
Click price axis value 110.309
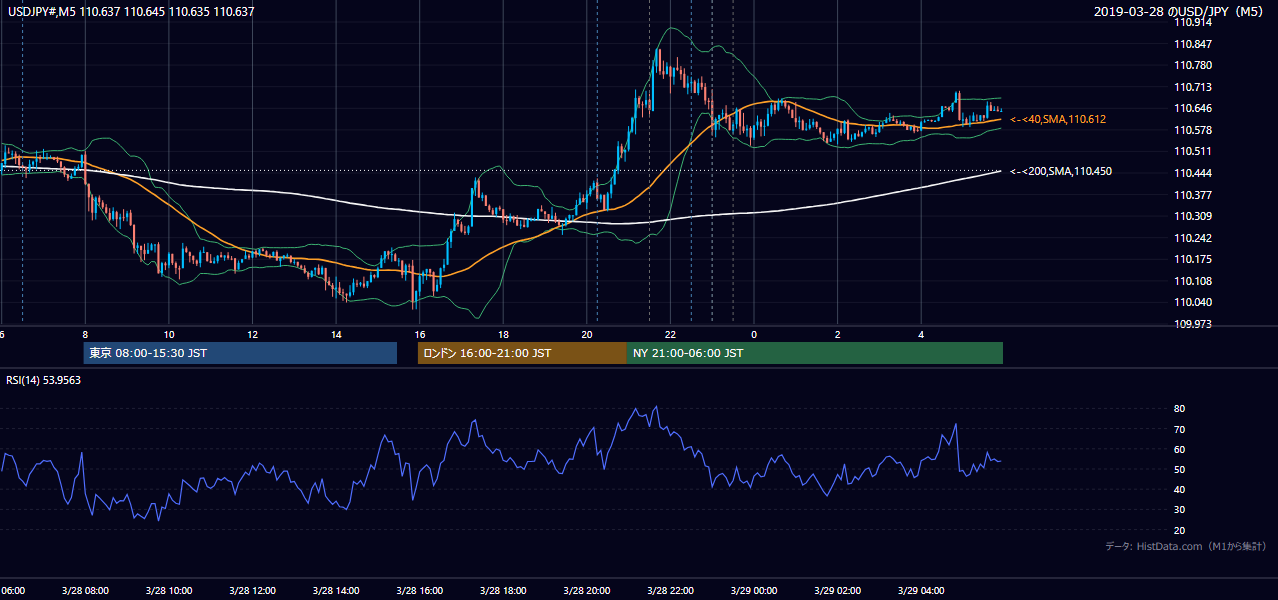pyautogui.click(x=1192, y=216)
